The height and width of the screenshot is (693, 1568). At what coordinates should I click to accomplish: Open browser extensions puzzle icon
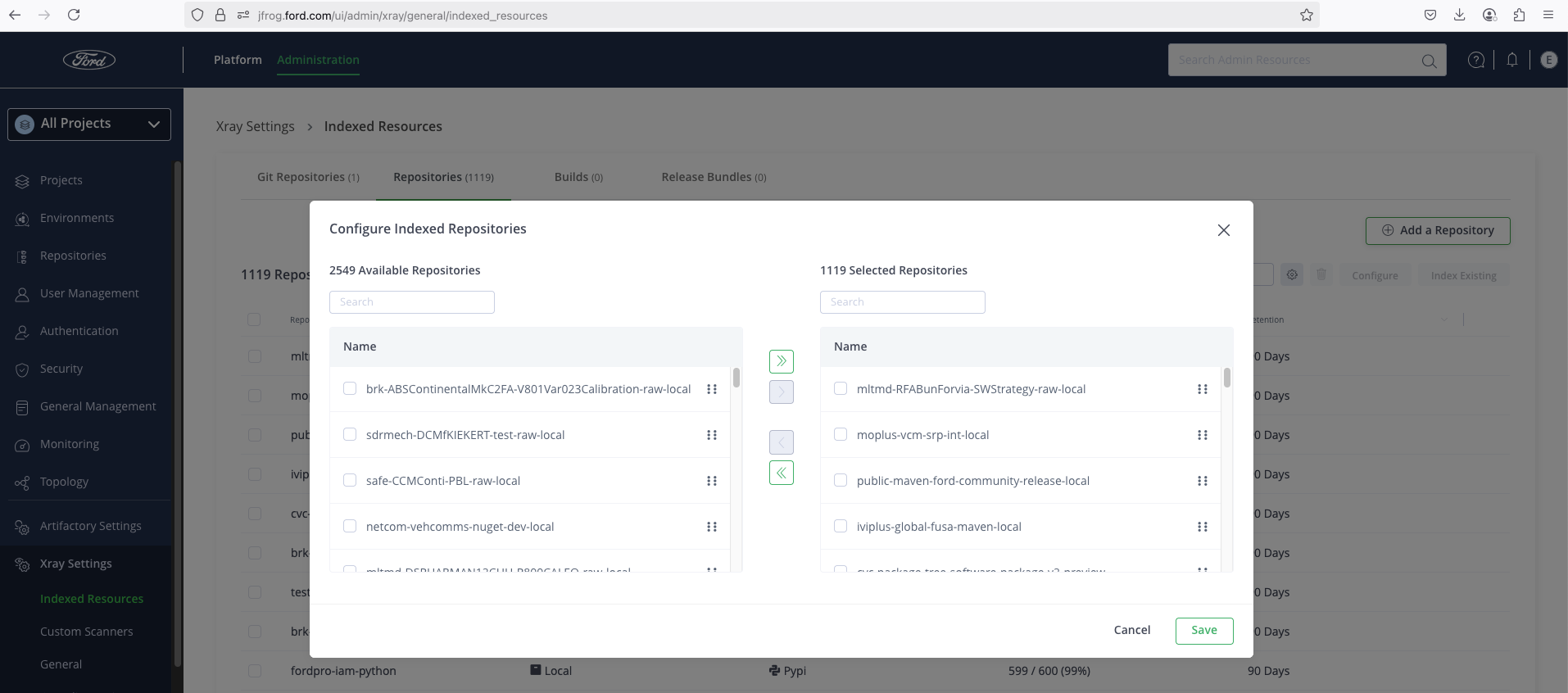click(1519, 15)
